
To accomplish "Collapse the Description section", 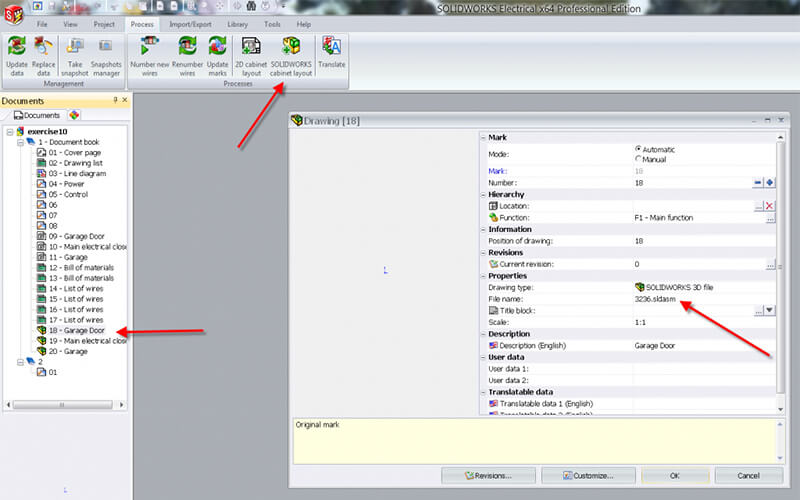I will click(483, 334).
